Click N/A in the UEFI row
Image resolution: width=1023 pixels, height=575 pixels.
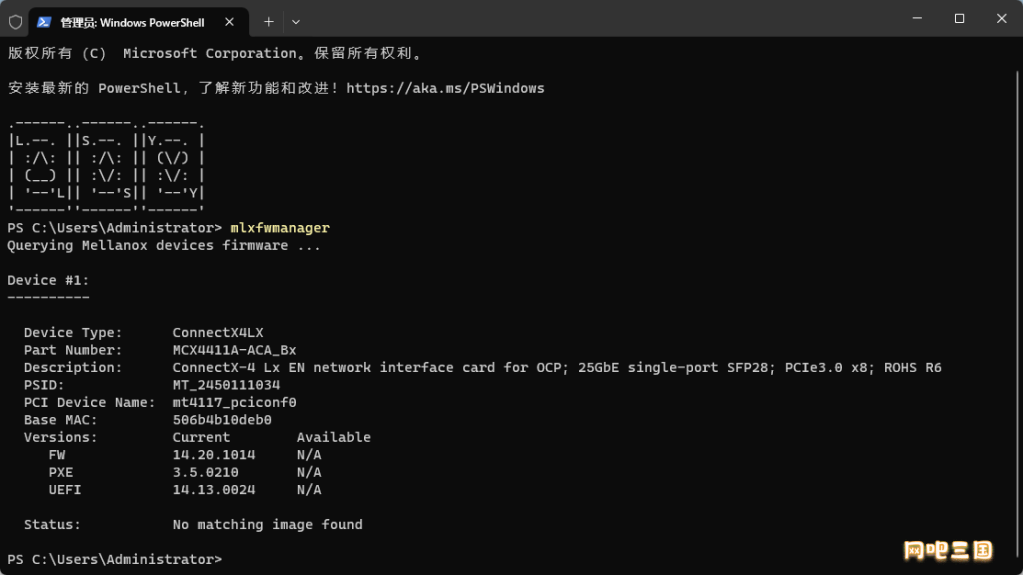point(309,490)
